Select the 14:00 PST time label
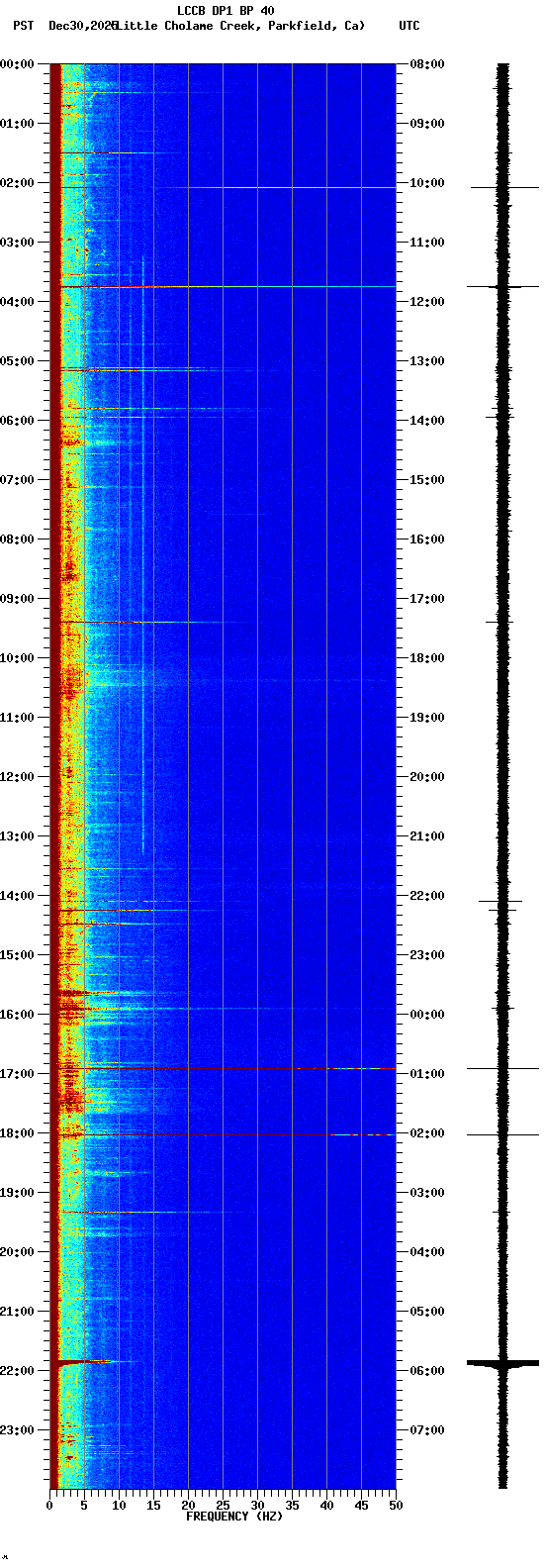Image resolution: width=546 pixels, height=1568 pixels. pos(17,896)
